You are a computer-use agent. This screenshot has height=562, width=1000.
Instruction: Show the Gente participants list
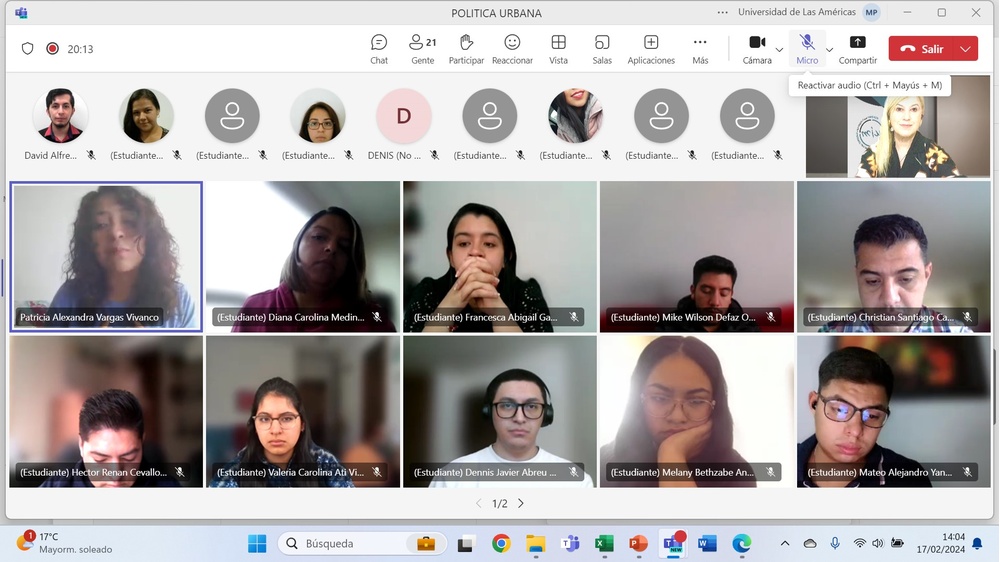point(422,48)
